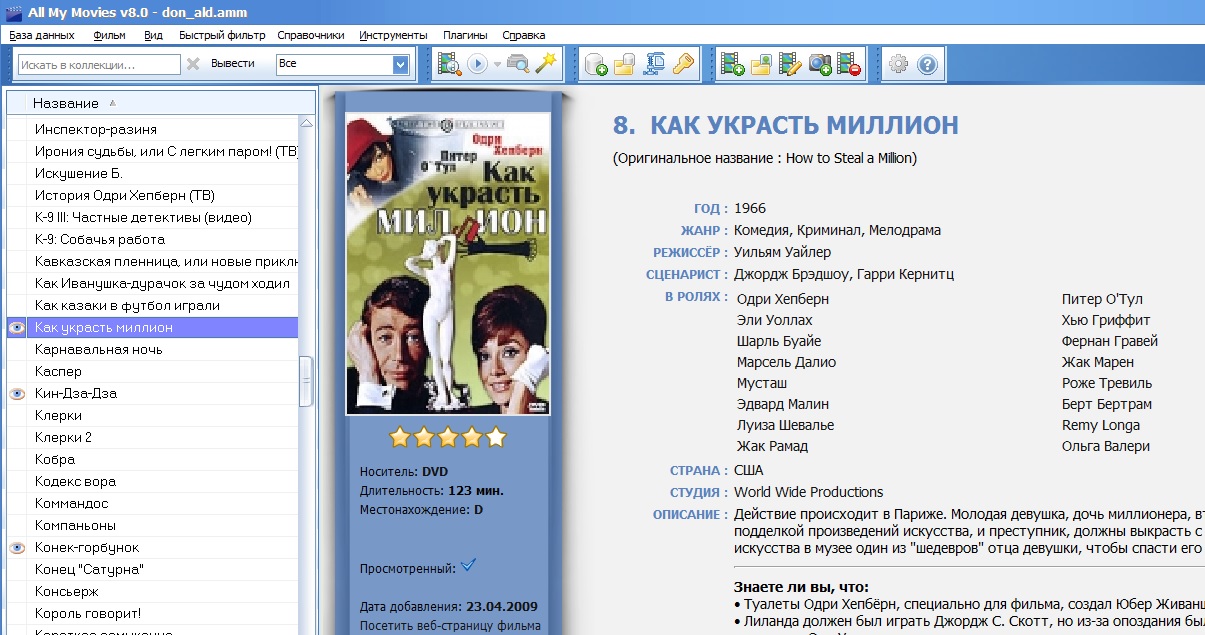1205x635 pixels.
Task: Click the add screenshot camera icon
Action: click(x=820, y=64)
